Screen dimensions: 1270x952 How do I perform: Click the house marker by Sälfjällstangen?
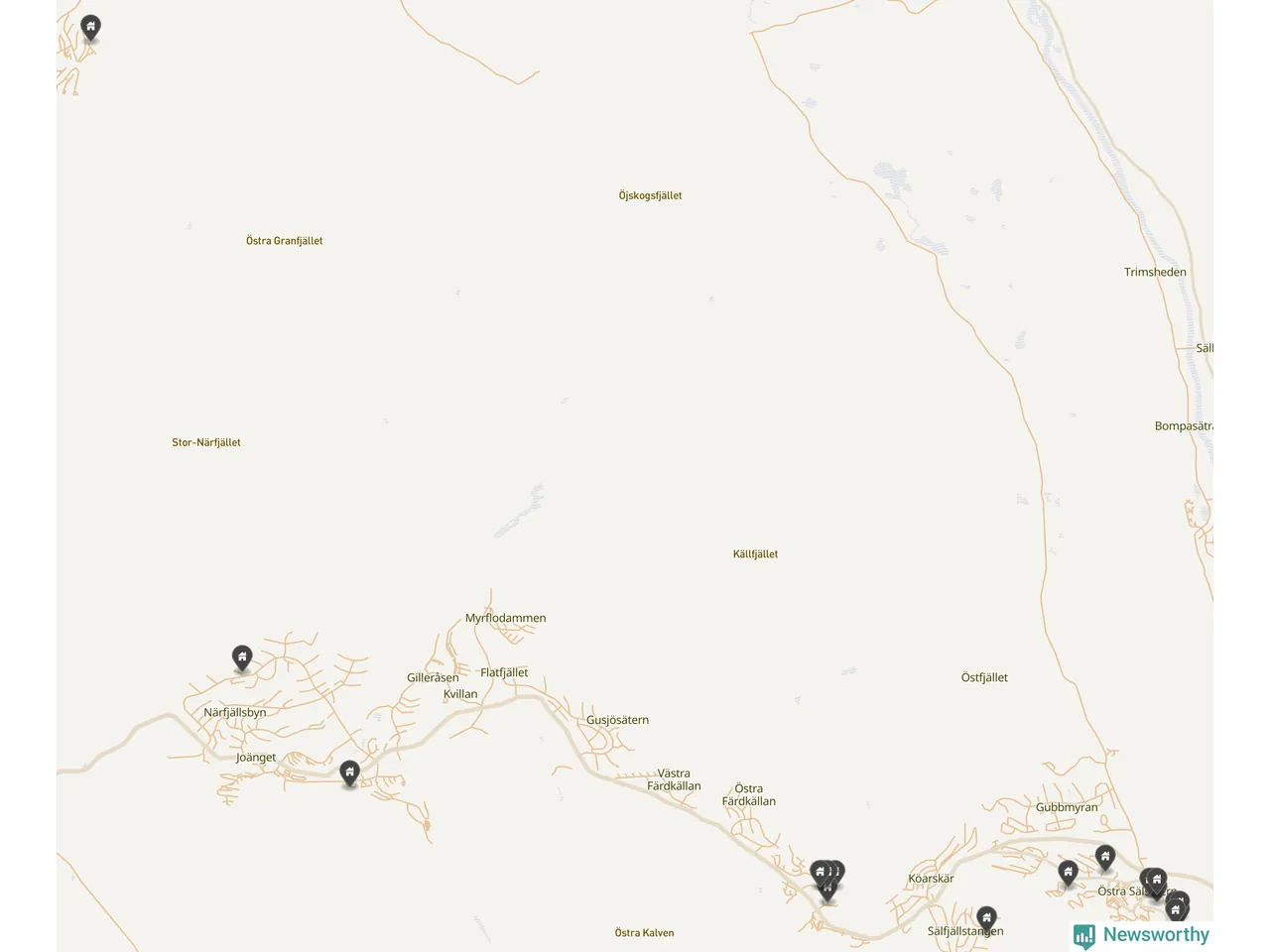(986, 918)
